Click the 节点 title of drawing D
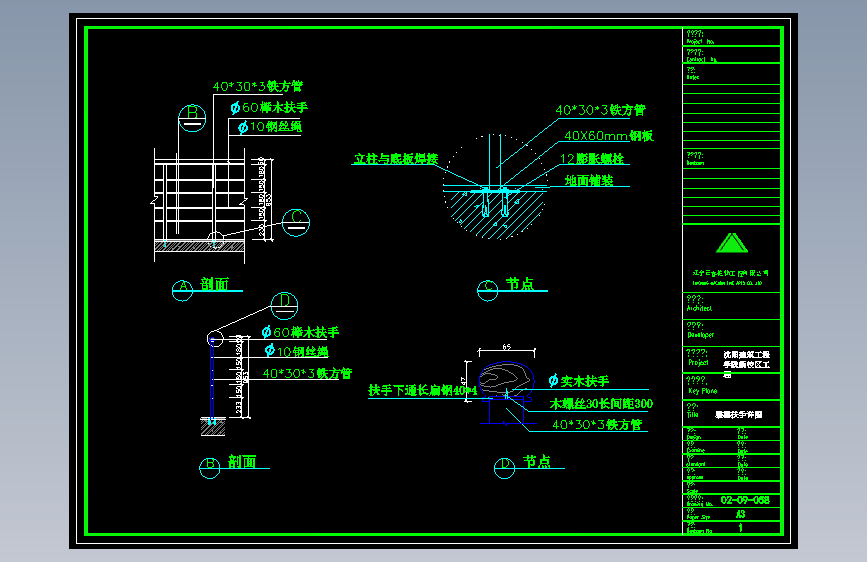The height and width of the screenshot is (562, 867). (537, 461)
